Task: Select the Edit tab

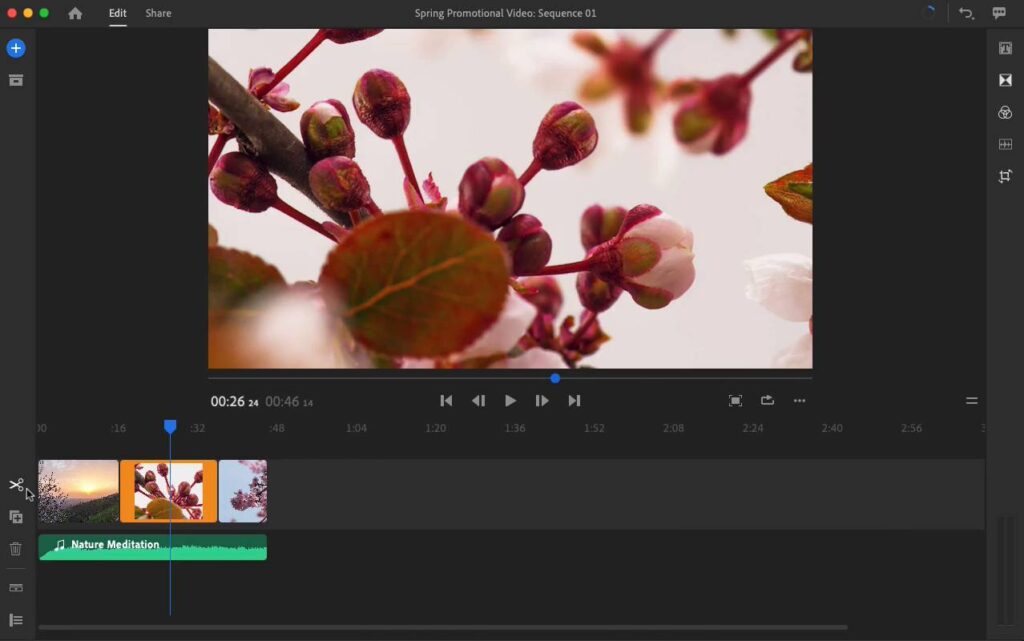Action: pyautogui.click(x=118, y=13)
